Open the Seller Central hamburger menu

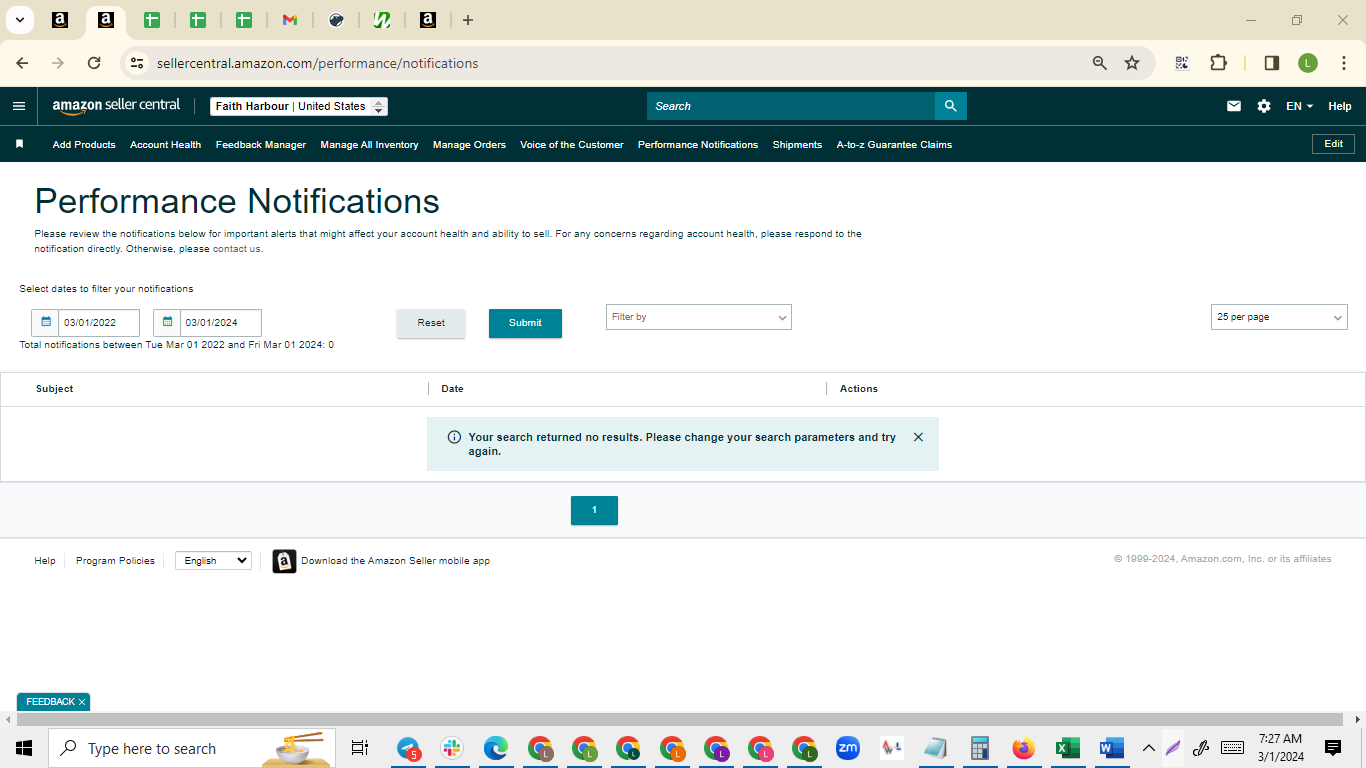[19, 106]
